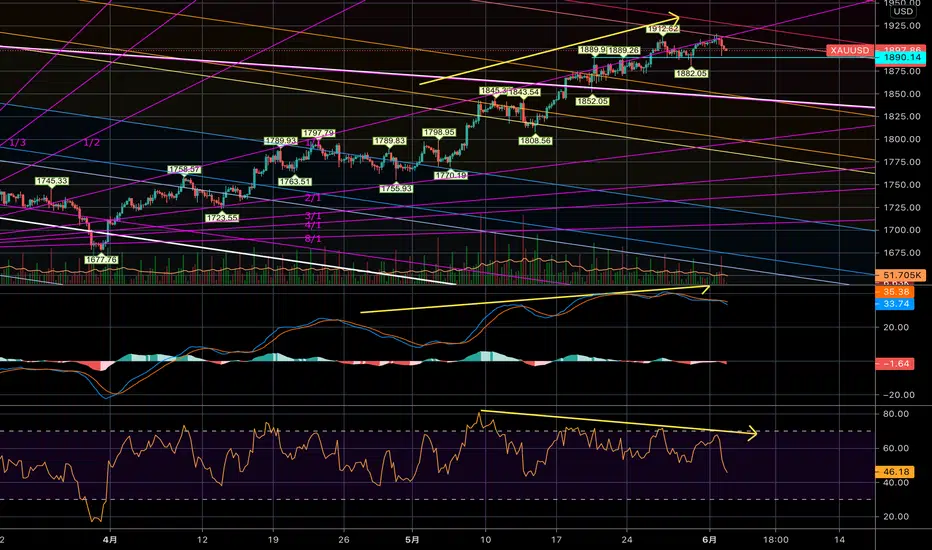Click the 1850.00 price axis value

pyautogui.click(x=902, y=94)
